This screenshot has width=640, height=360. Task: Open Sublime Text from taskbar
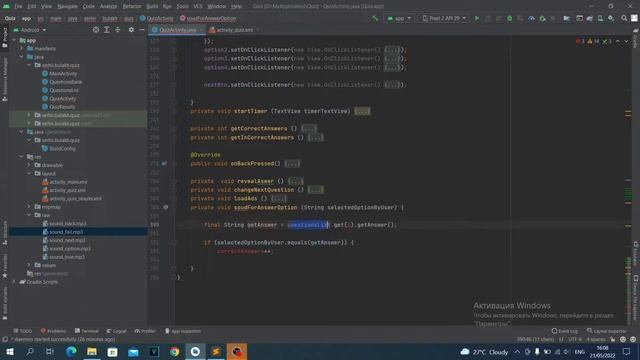(x=216, y=352)
